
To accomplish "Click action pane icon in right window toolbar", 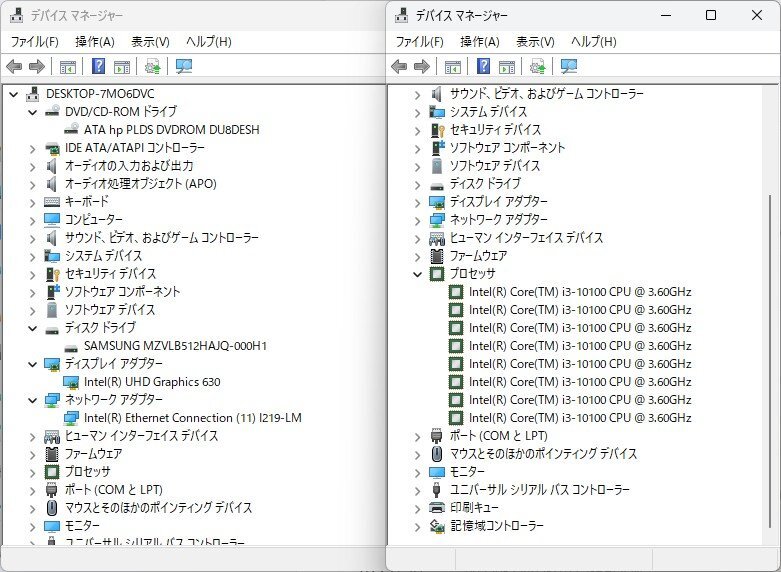I will tap(507, 66).
